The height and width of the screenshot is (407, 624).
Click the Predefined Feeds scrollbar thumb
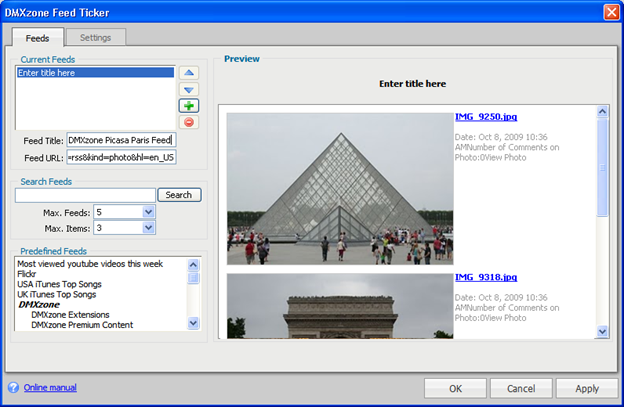[x=193, y=278]
